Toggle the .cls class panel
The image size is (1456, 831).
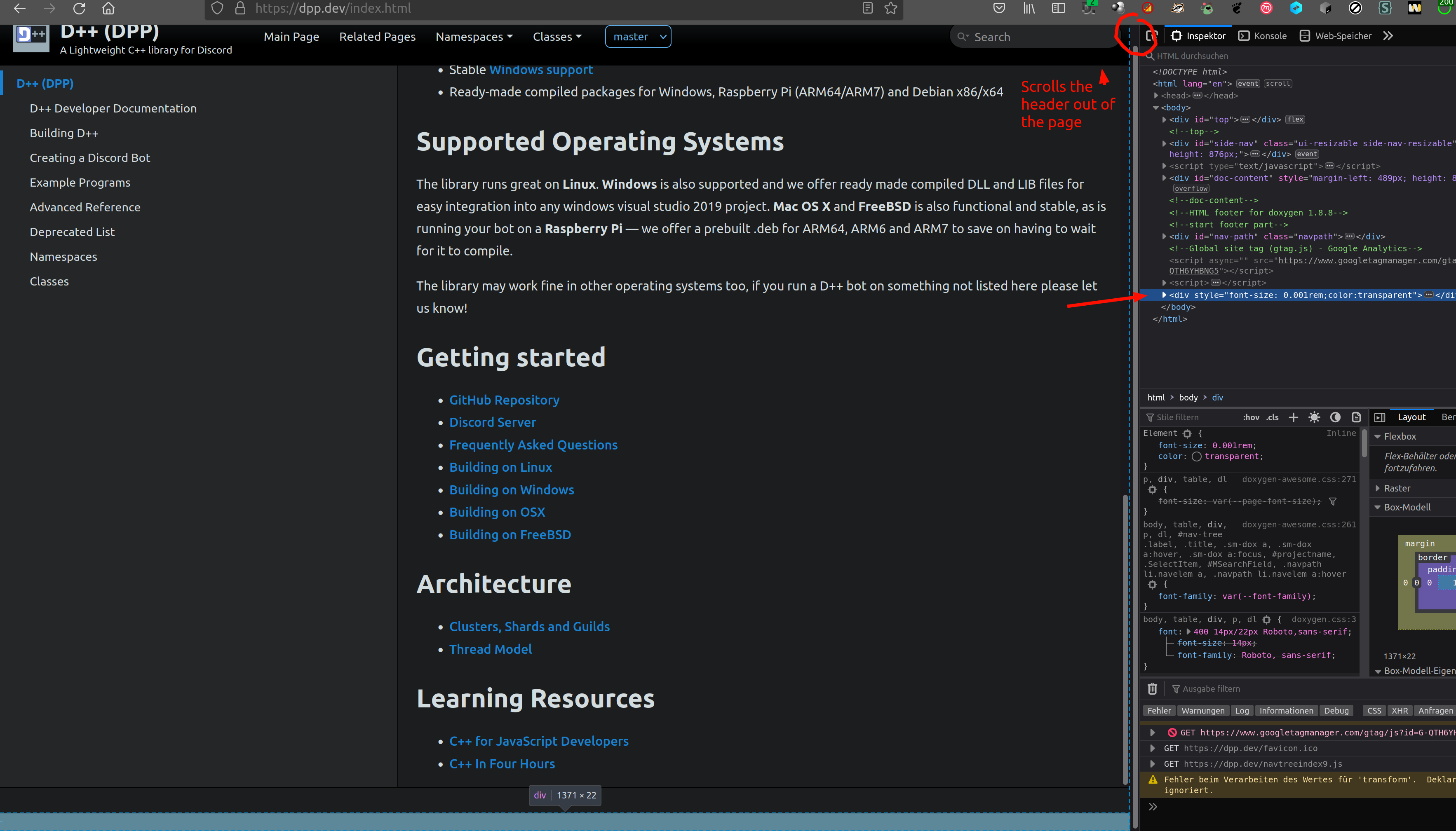(1273, 417)
